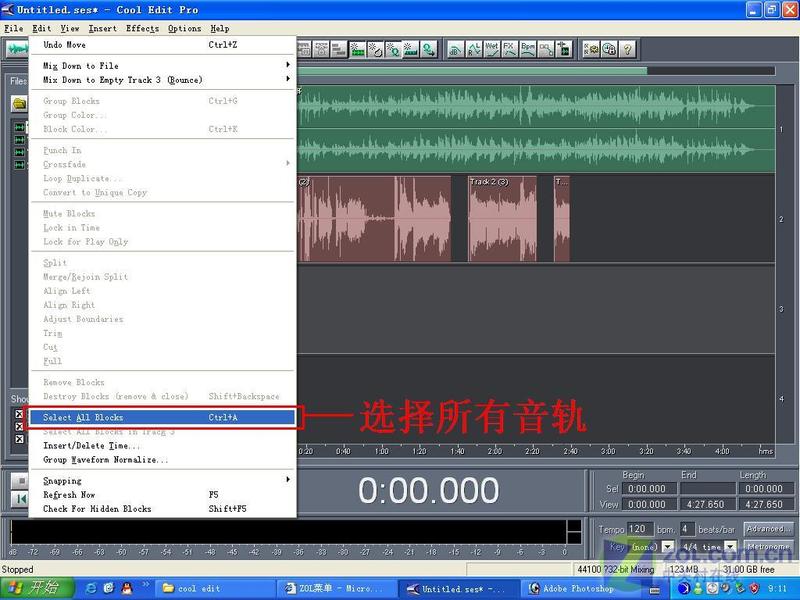Choose Refresh Now menu entry
The width and height of the screenshot is (800, 600).
coord(162,494)
